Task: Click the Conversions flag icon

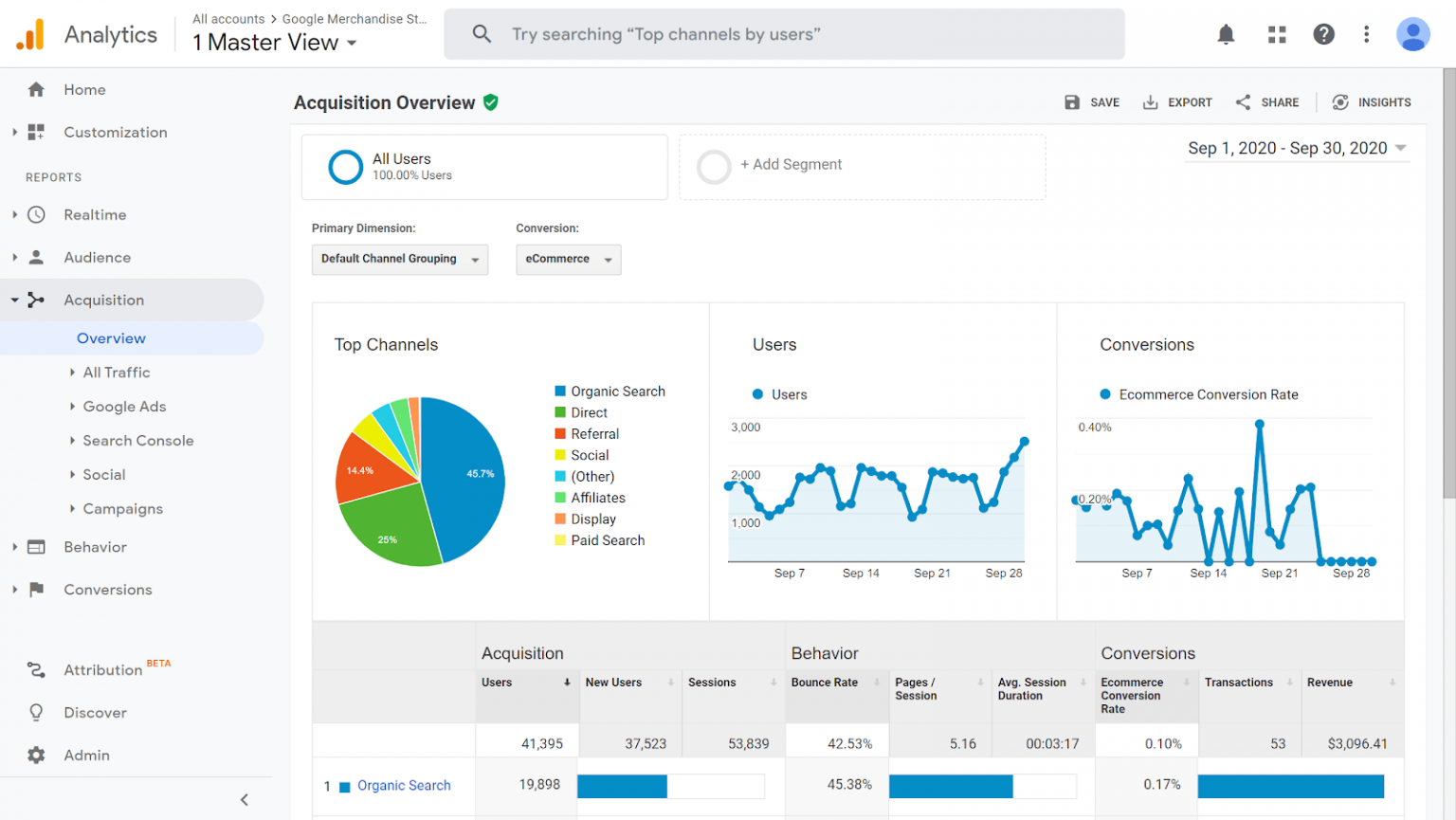Action: (x=36, y=590)
